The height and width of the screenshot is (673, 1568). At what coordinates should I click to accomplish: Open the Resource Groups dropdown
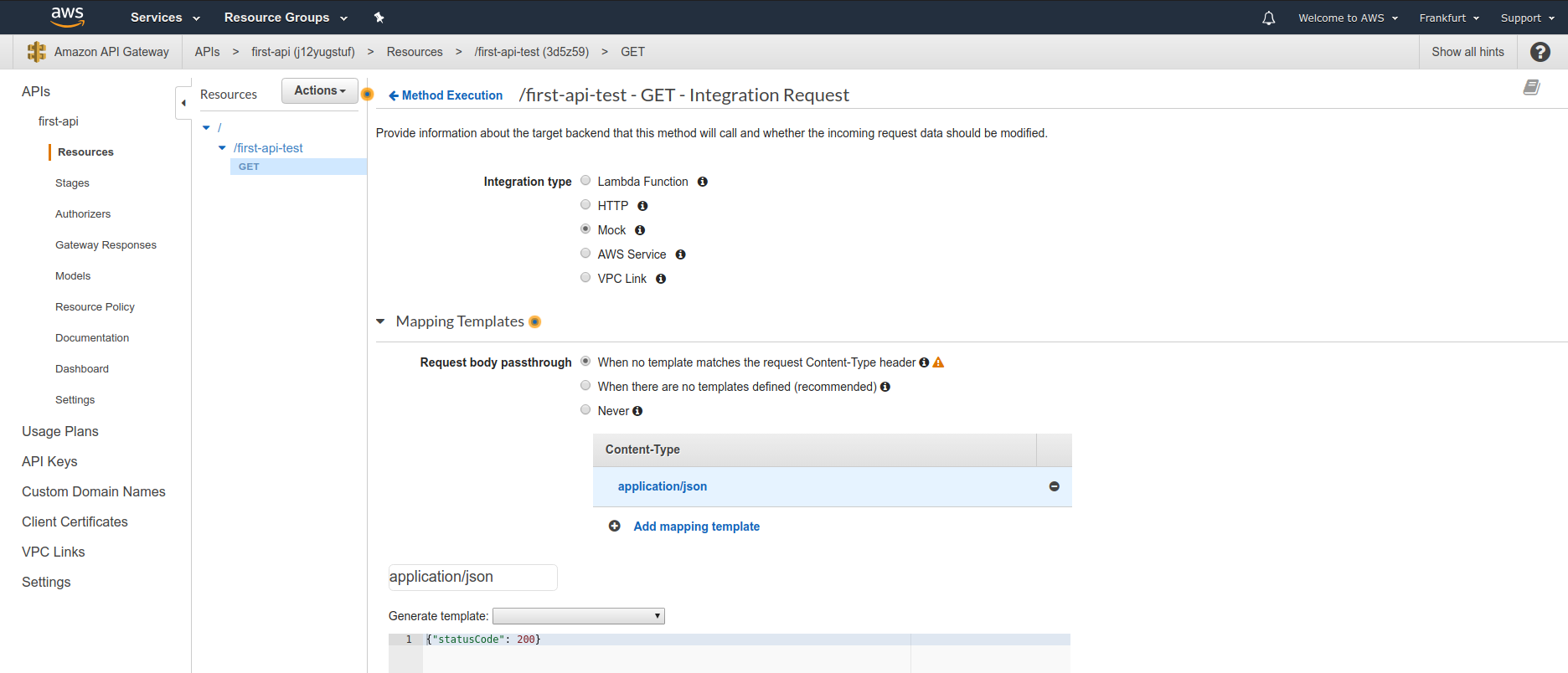point(286,18)
